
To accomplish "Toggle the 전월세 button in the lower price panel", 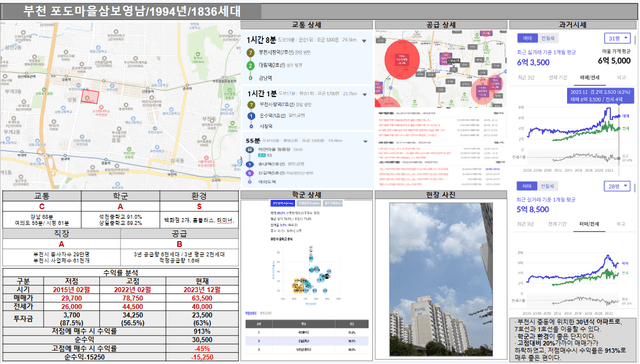I will click(547, 186).
